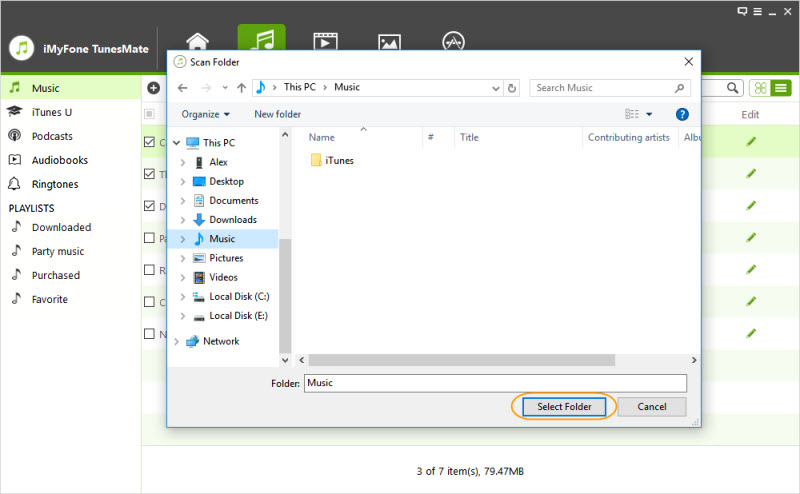The width and height of the screenshot is (800, 494).
Task: Edit the first song with pencil icon
Action: click(751, 141)
